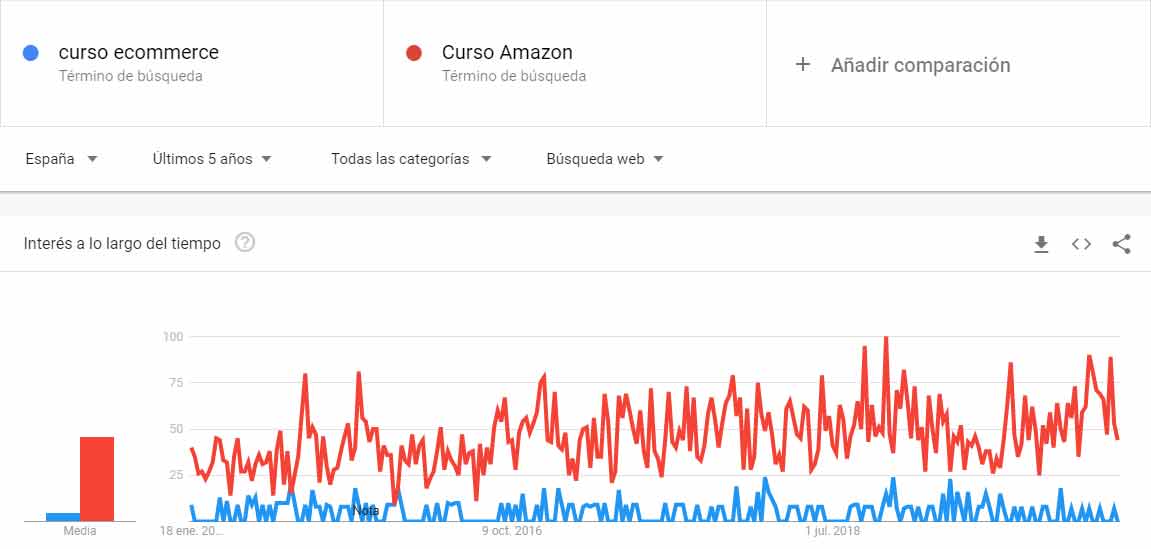This screenshot has height=549, width=1151.
Task: Download the interest over time chart data
Action: (1041, 244)
